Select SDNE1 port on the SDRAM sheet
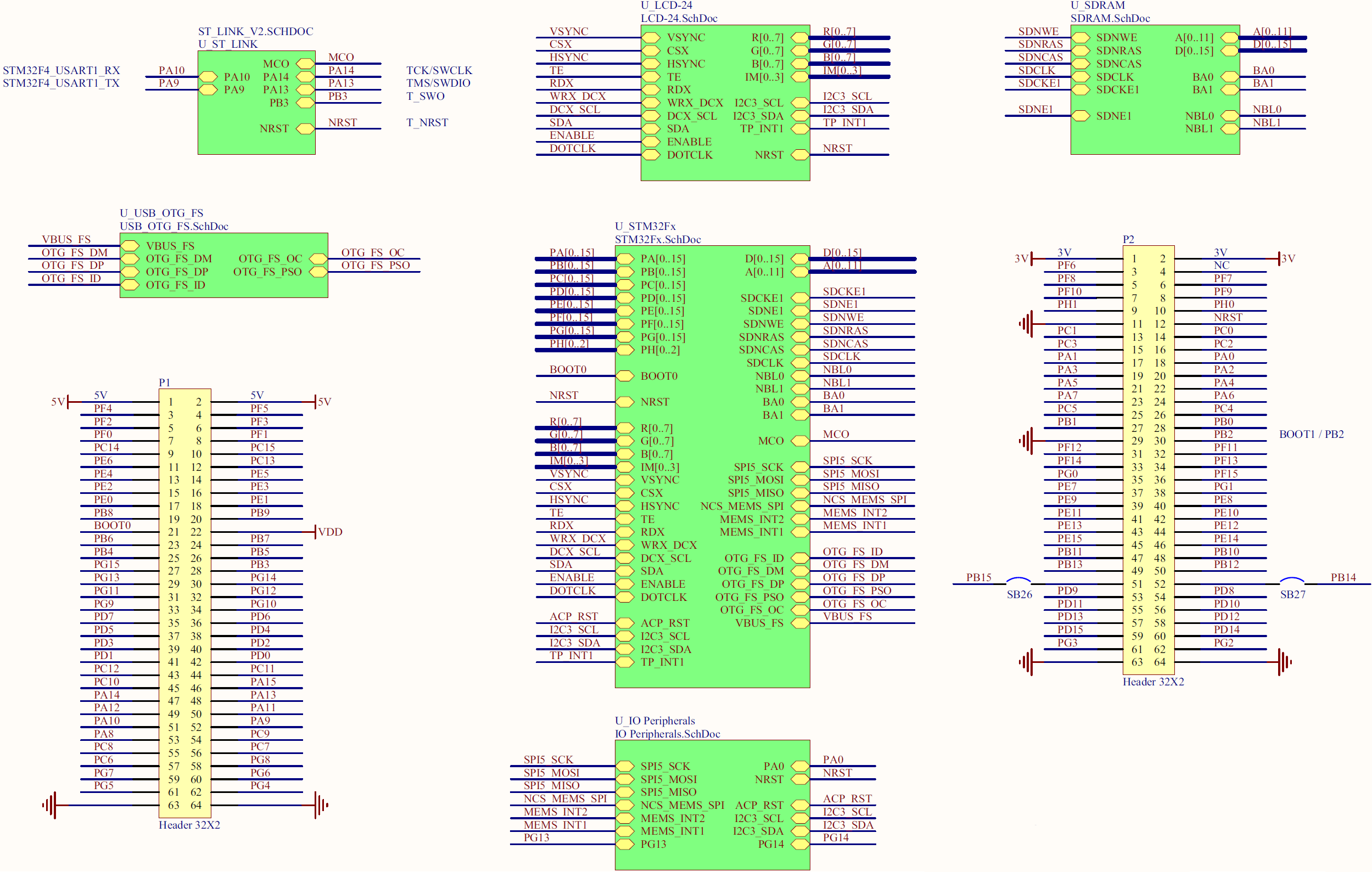The width and height of the screenshot is (1372, 872). coord(1080,116)
